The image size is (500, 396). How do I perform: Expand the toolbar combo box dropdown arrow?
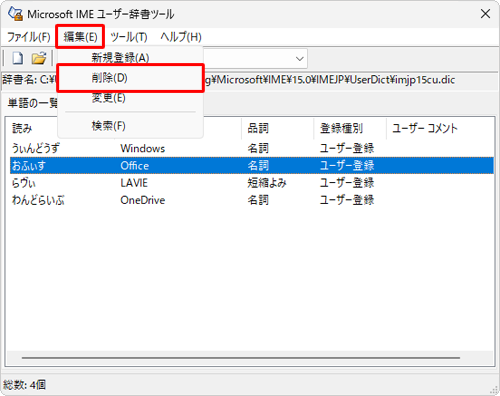tap(299, 59)
